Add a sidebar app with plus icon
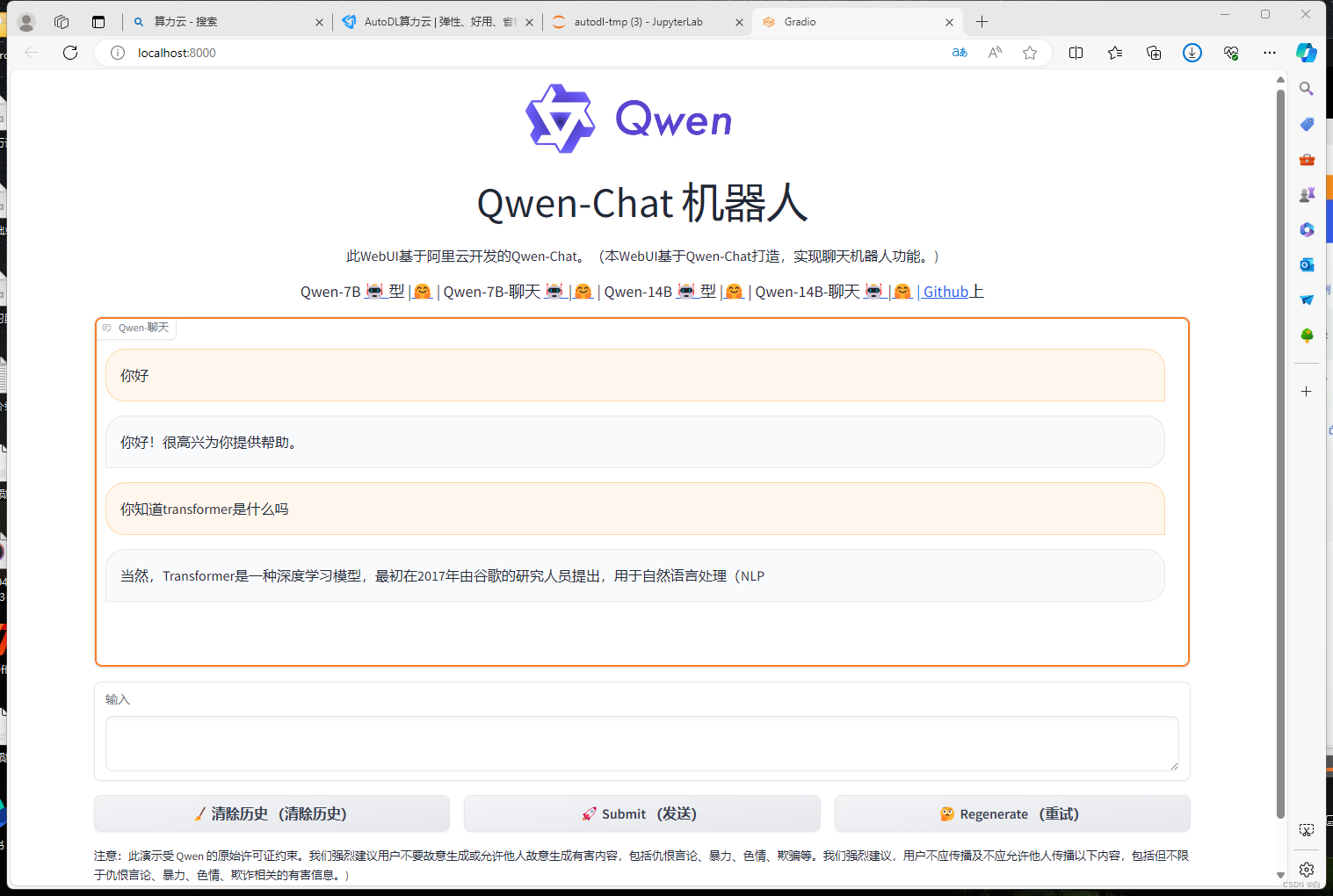Image resolution: width=1333 pixels, height=896 pixels. [x=1307, y=391]
